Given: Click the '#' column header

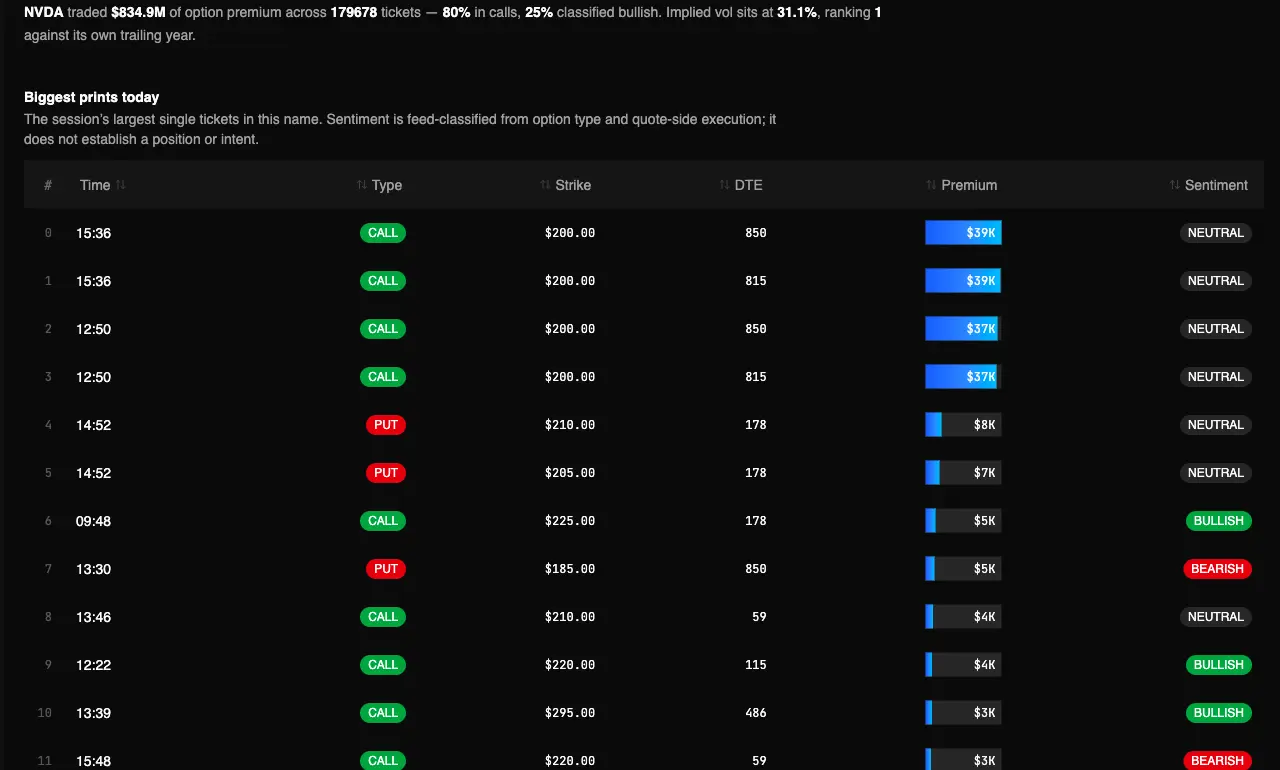Looking at the screenshot, I should pos(48,185).
